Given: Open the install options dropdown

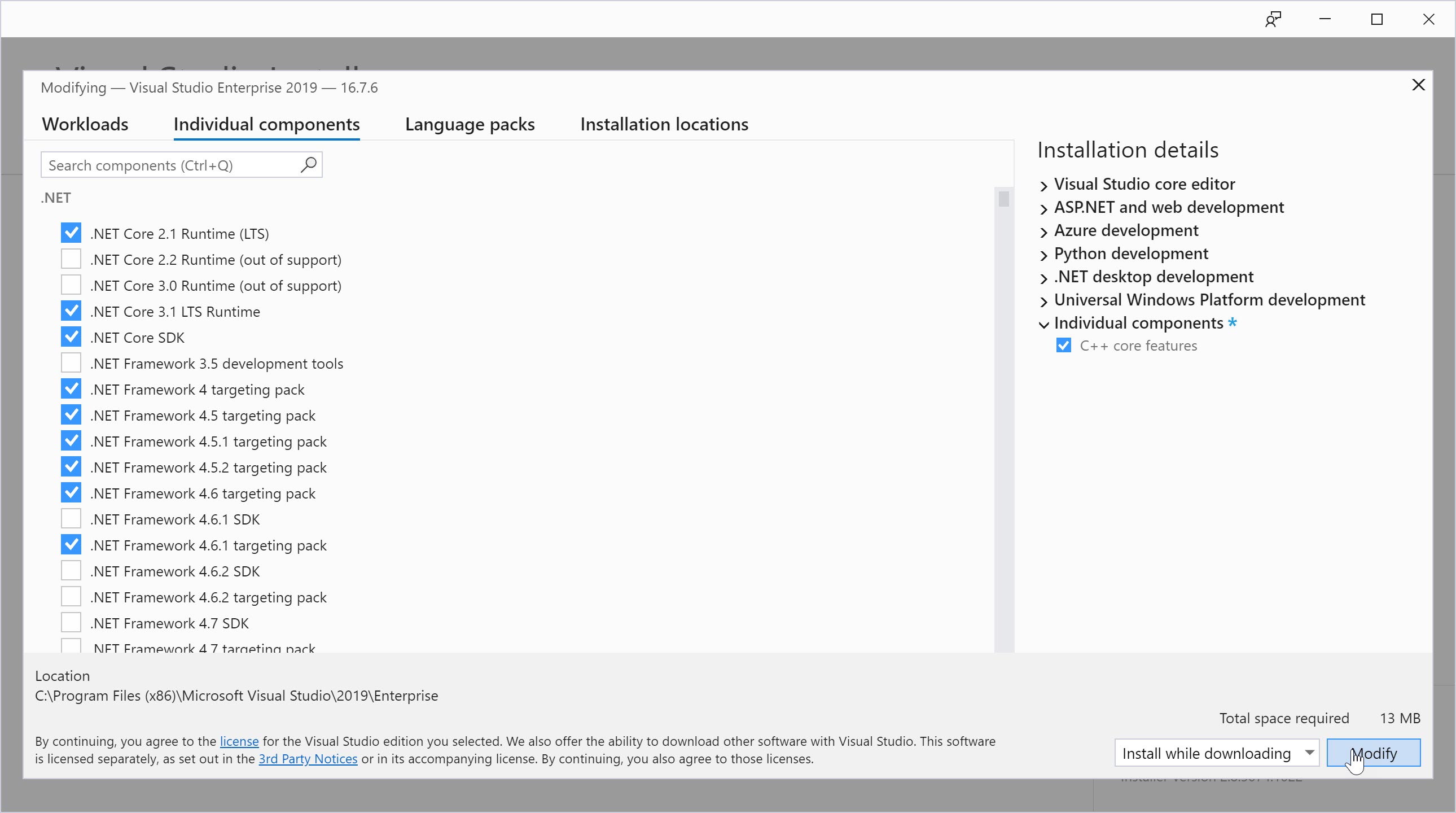Looking at the screenshot, I should 1309,753.
